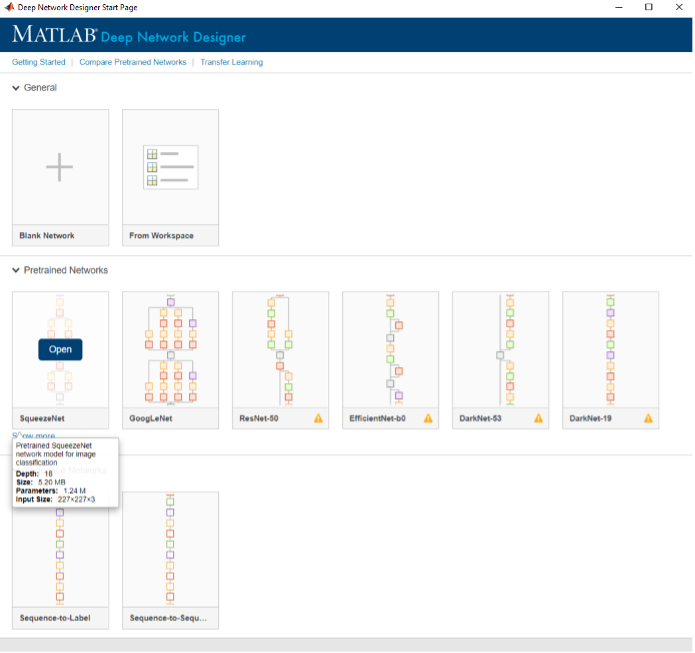Close the Deep Network Designer Start Page
This screenshot has width=695, height=653.
[x=679, y=7]
